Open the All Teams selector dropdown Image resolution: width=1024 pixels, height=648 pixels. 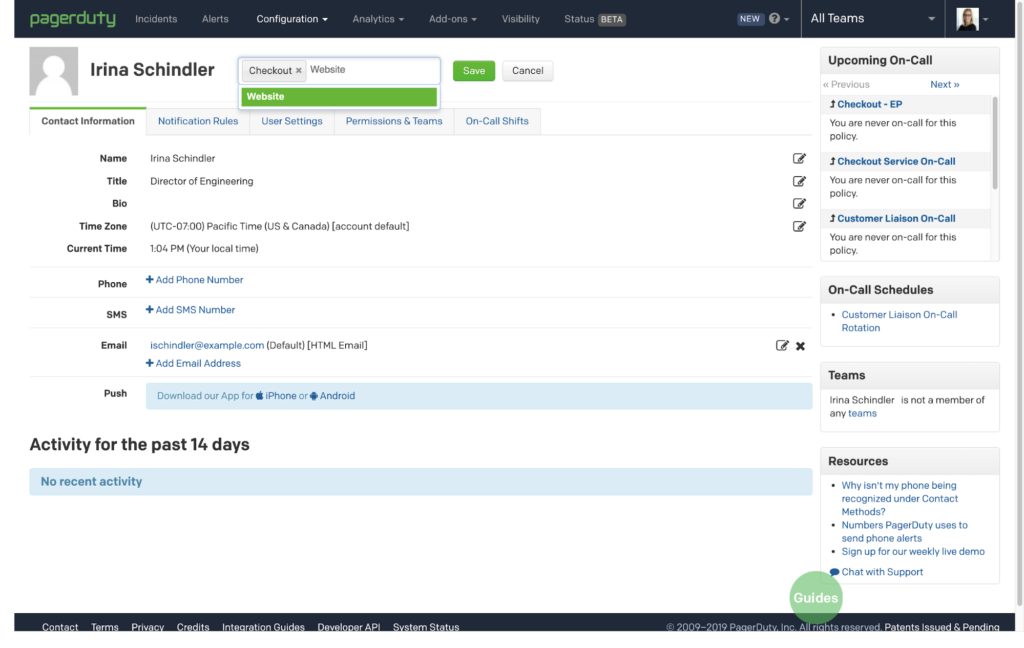[x=874, y=19]
